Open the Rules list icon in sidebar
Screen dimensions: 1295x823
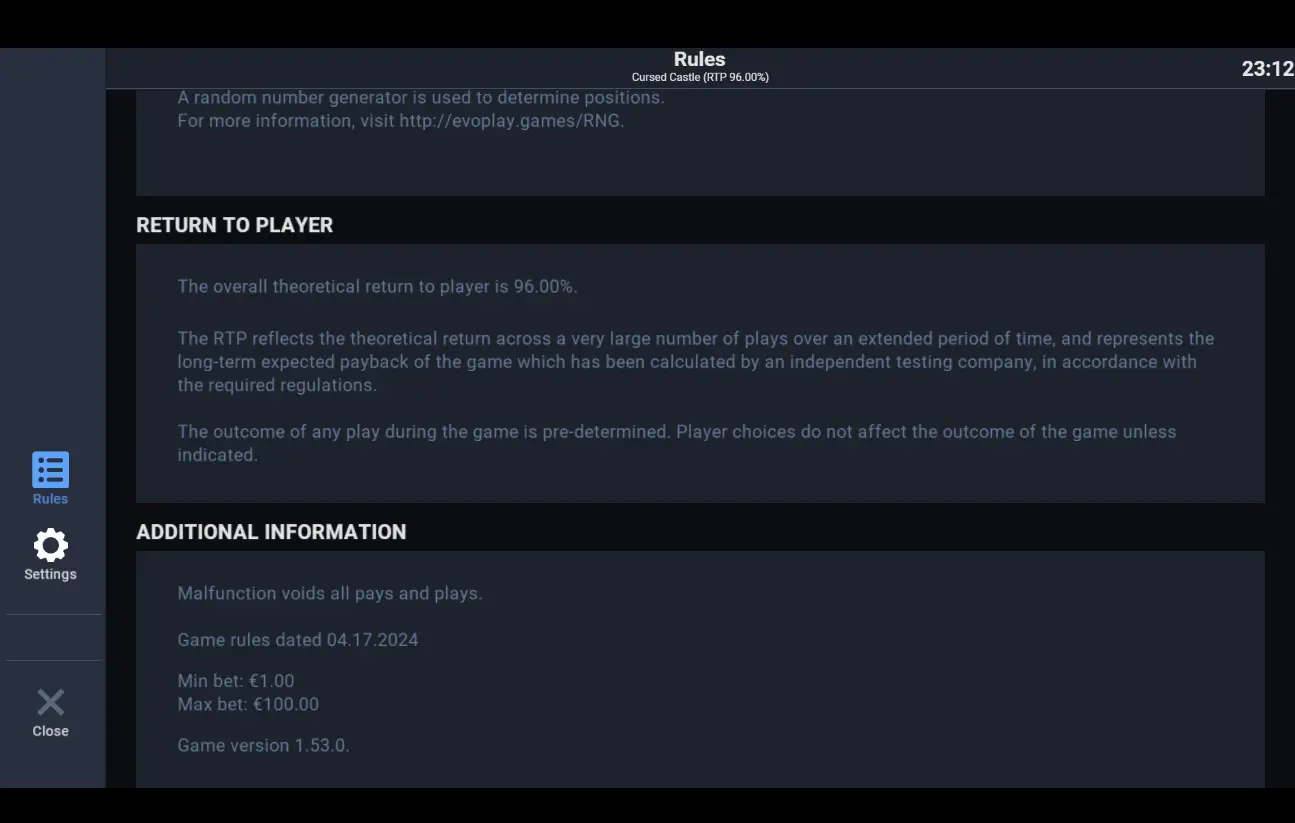50,469
